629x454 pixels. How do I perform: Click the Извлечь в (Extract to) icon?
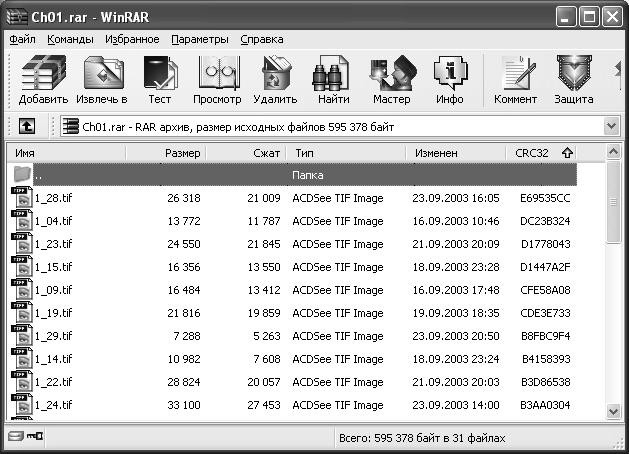[104, 78]
